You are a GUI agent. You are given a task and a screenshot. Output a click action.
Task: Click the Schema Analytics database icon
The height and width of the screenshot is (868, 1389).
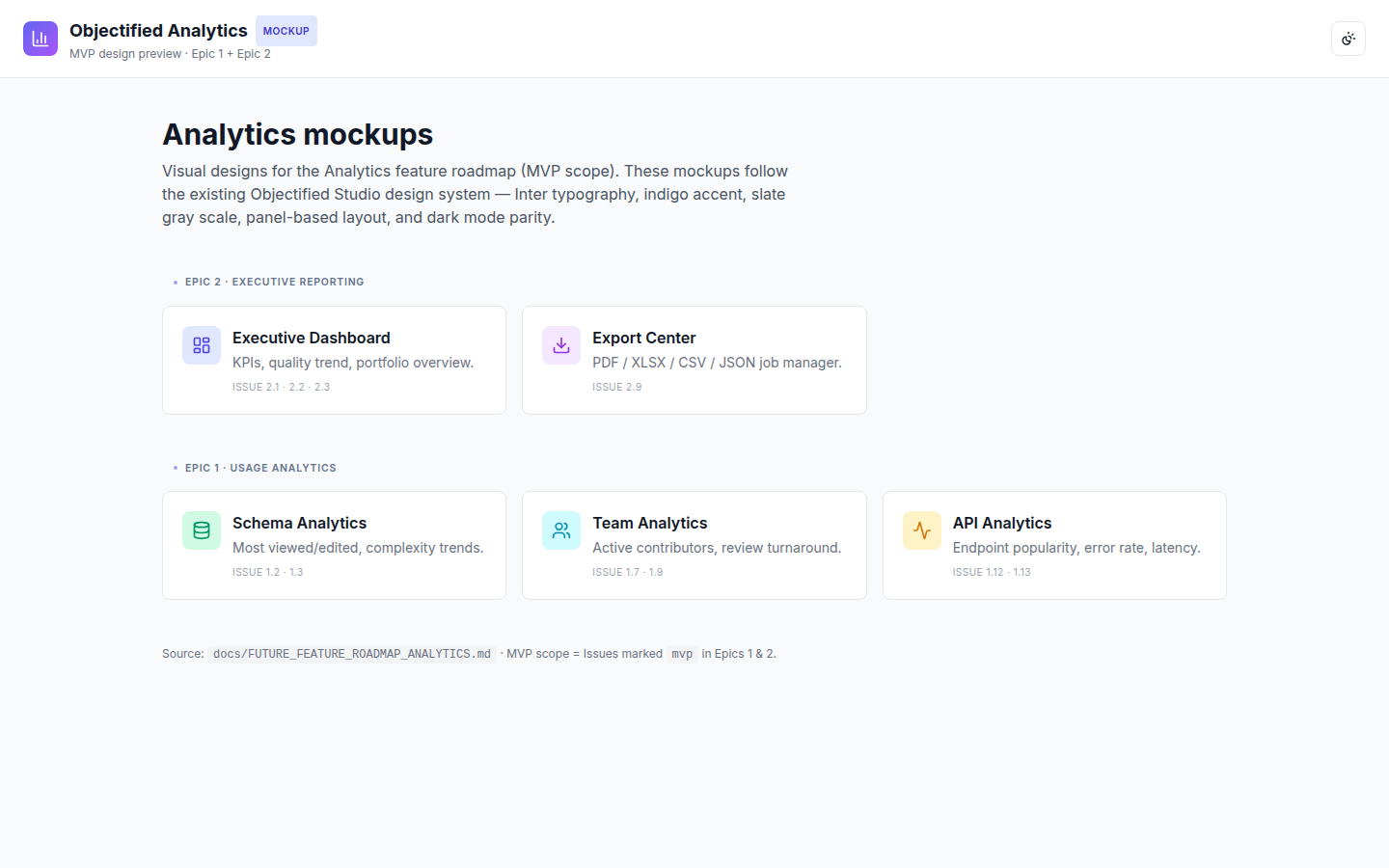(x=202, y=530)
